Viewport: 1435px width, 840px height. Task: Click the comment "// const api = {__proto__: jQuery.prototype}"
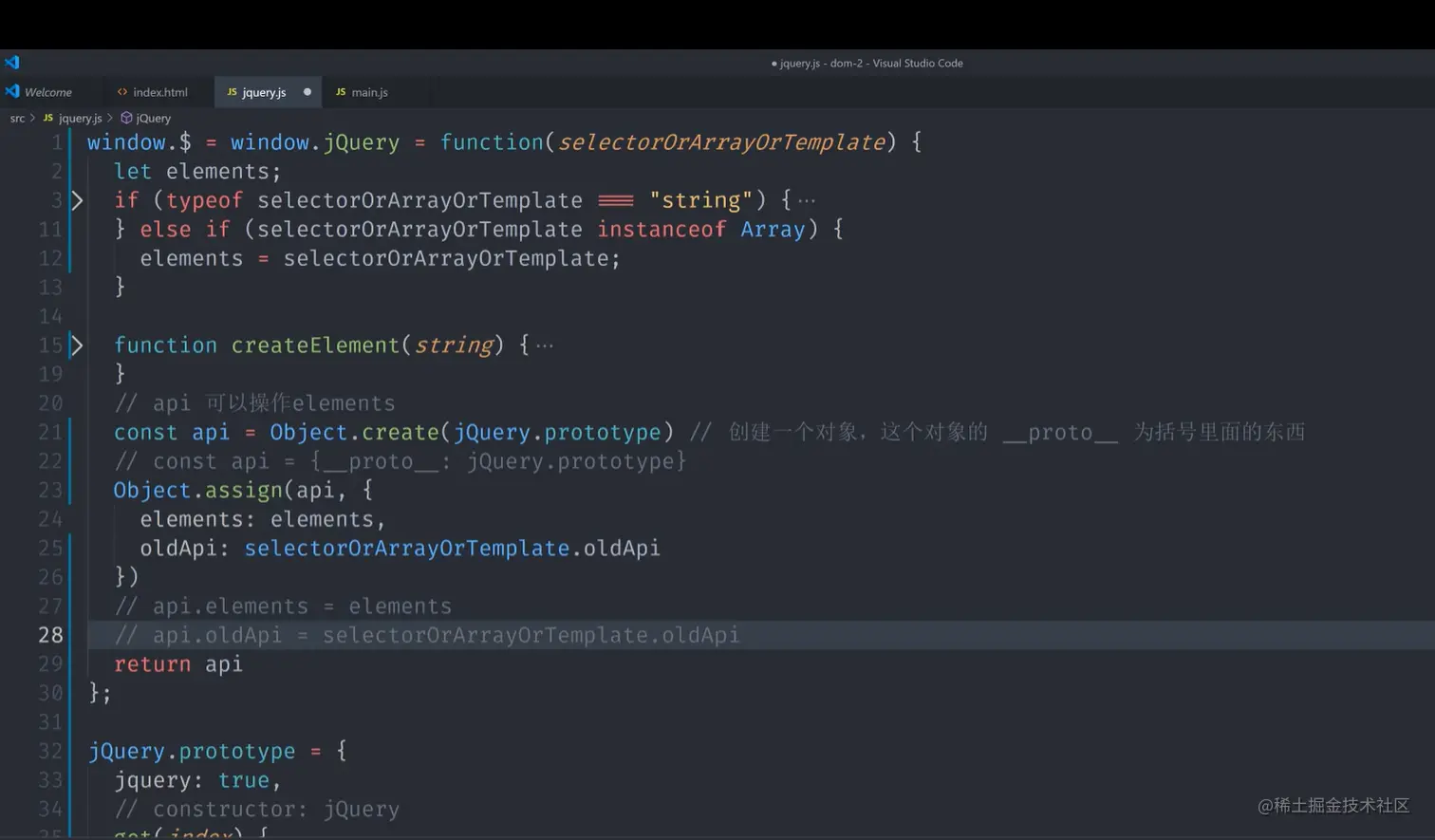400,461
